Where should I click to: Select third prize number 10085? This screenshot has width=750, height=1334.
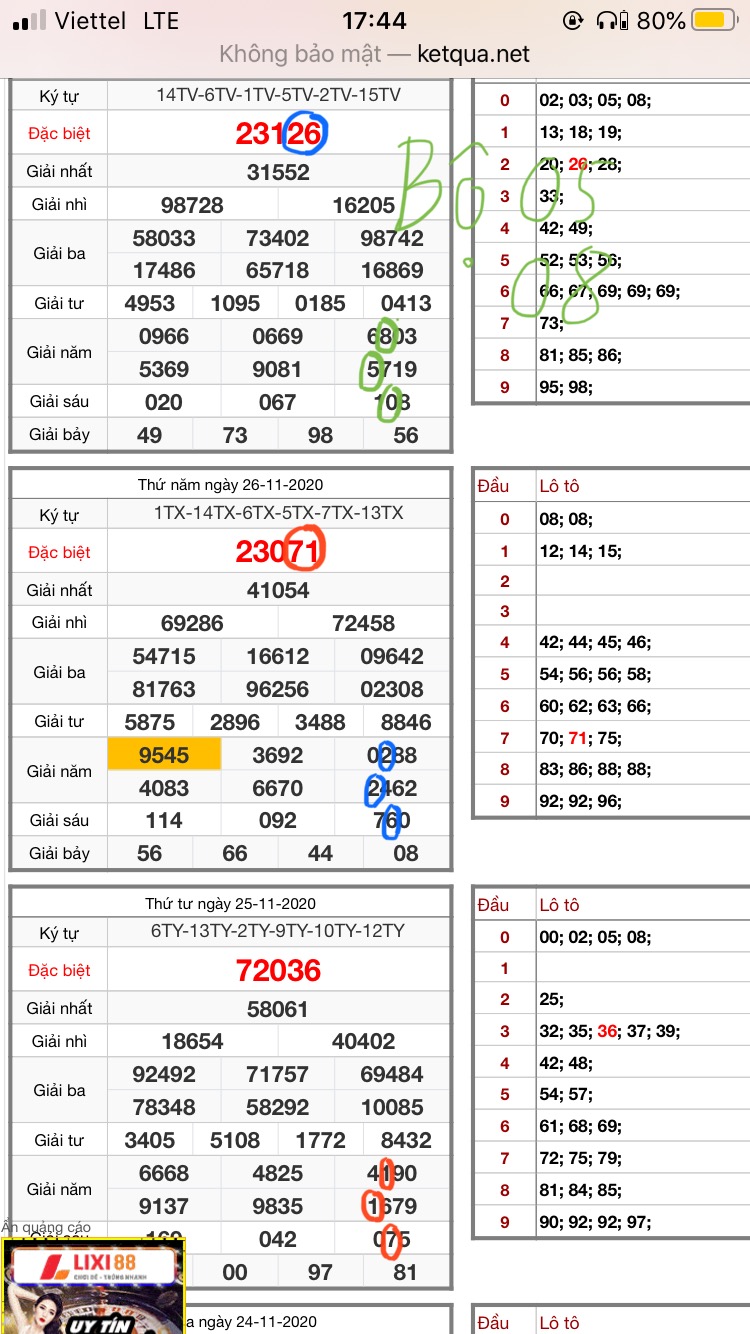tap(392, 1107)
